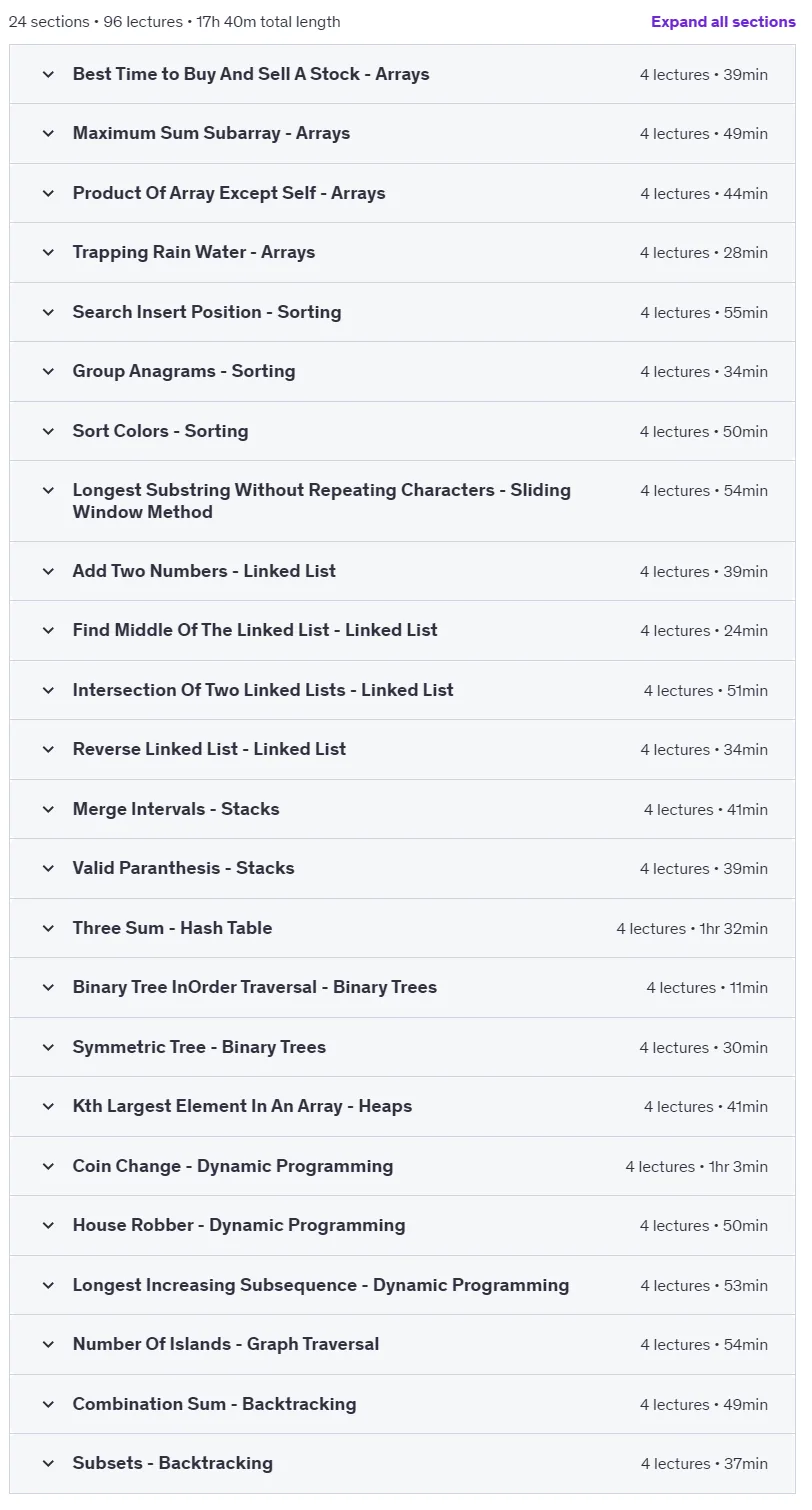This screenshot has height=1510, width=812.
Task: Click the Subsets - Backtracking section title
Action: [173, 1463]
